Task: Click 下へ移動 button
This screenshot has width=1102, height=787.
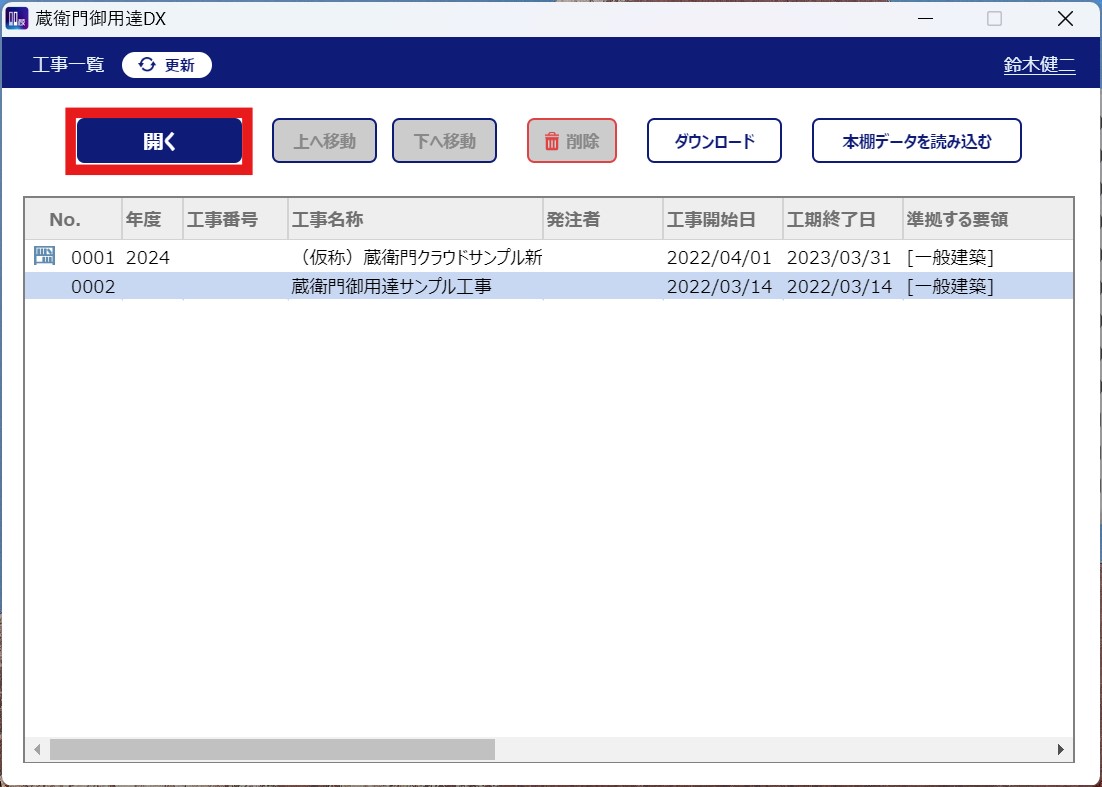Action: click(x=444, y=141)
